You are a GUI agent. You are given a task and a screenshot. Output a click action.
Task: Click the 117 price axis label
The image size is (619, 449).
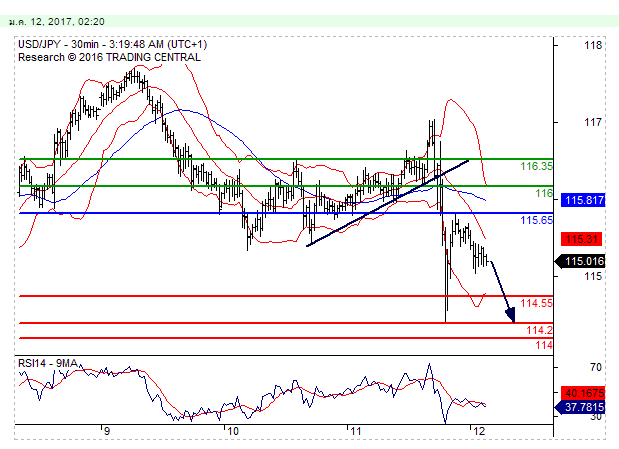(x=593, y=122)
